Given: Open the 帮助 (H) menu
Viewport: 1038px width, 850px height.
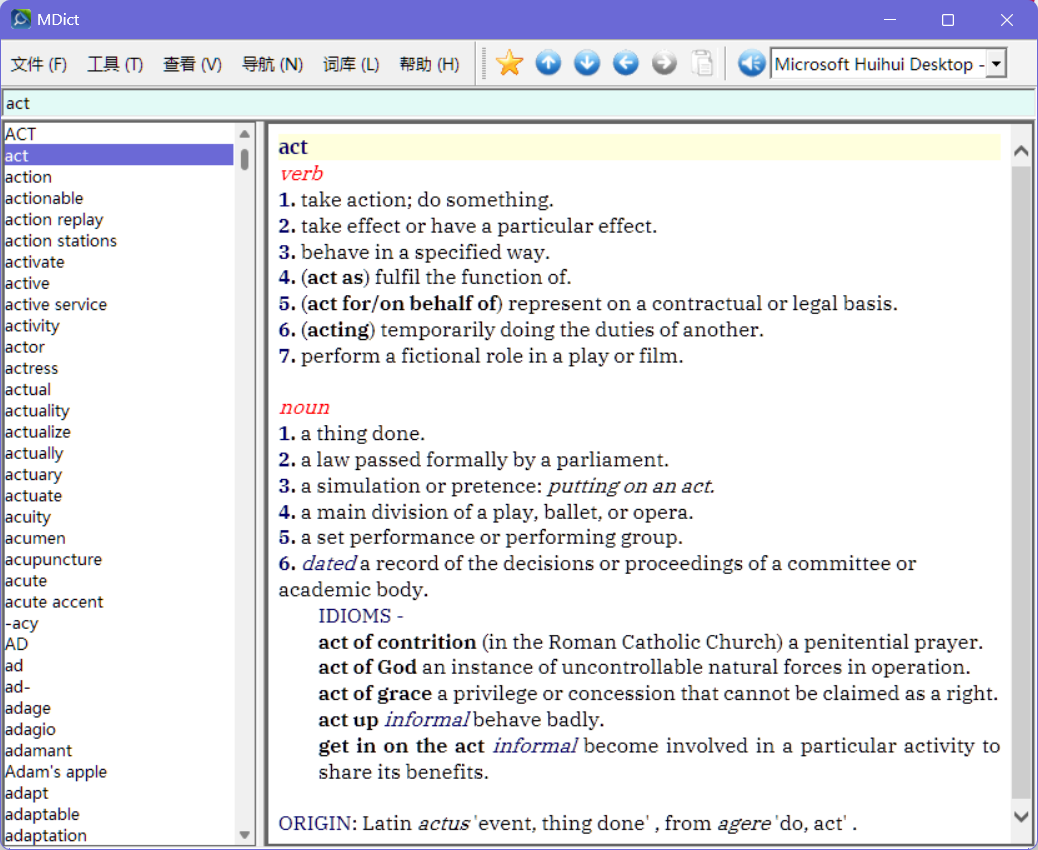Looking at the screenshot, I should click(429, 64).
